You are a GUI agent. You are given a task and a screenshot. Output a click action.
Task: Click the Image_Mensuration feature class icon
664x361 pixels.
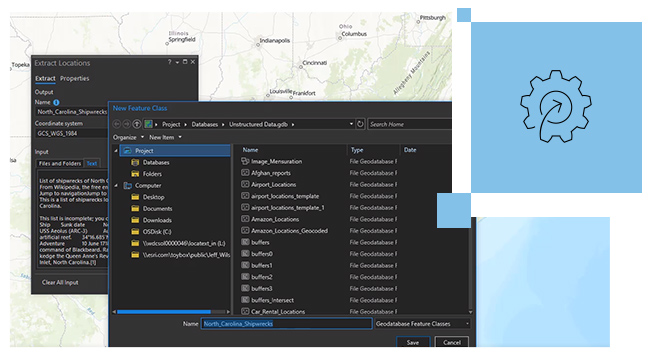coord(245,161)
